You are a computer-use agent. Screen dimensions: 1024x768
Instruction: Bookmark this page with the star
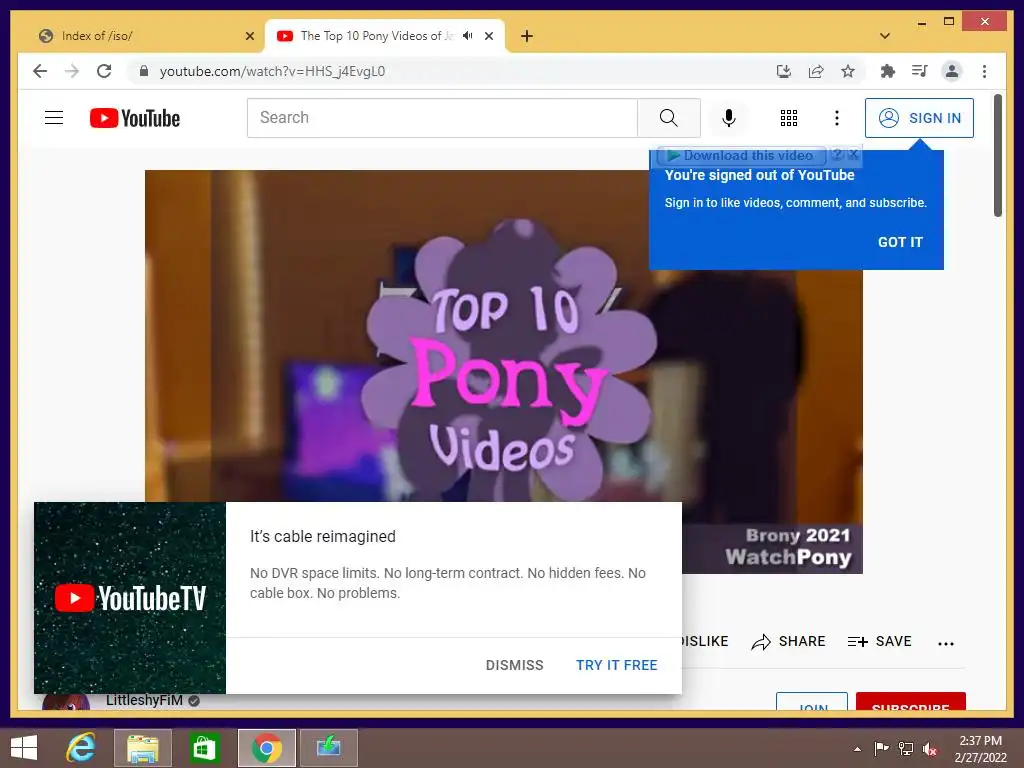848,71
